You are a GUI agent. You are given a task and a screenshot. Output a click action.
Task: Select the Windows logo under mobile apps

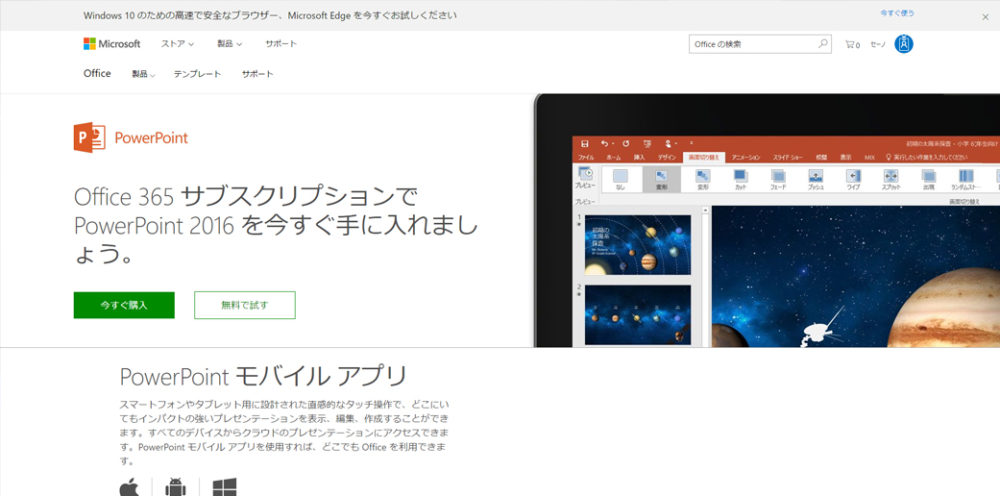tap(224, 486)
